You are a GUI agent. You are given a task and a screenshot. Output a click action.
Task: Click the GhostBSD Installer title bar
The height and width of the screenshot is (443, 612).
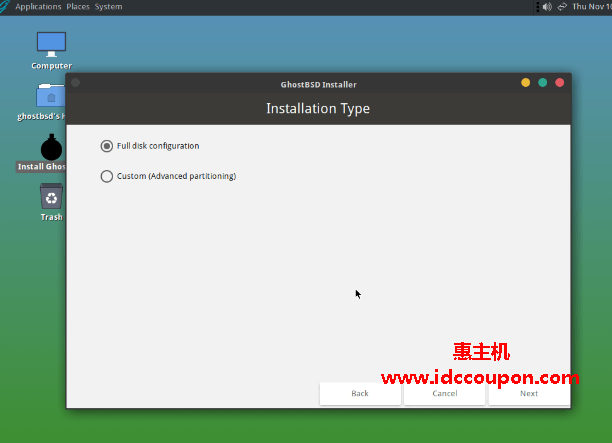(x=318, y=84)
